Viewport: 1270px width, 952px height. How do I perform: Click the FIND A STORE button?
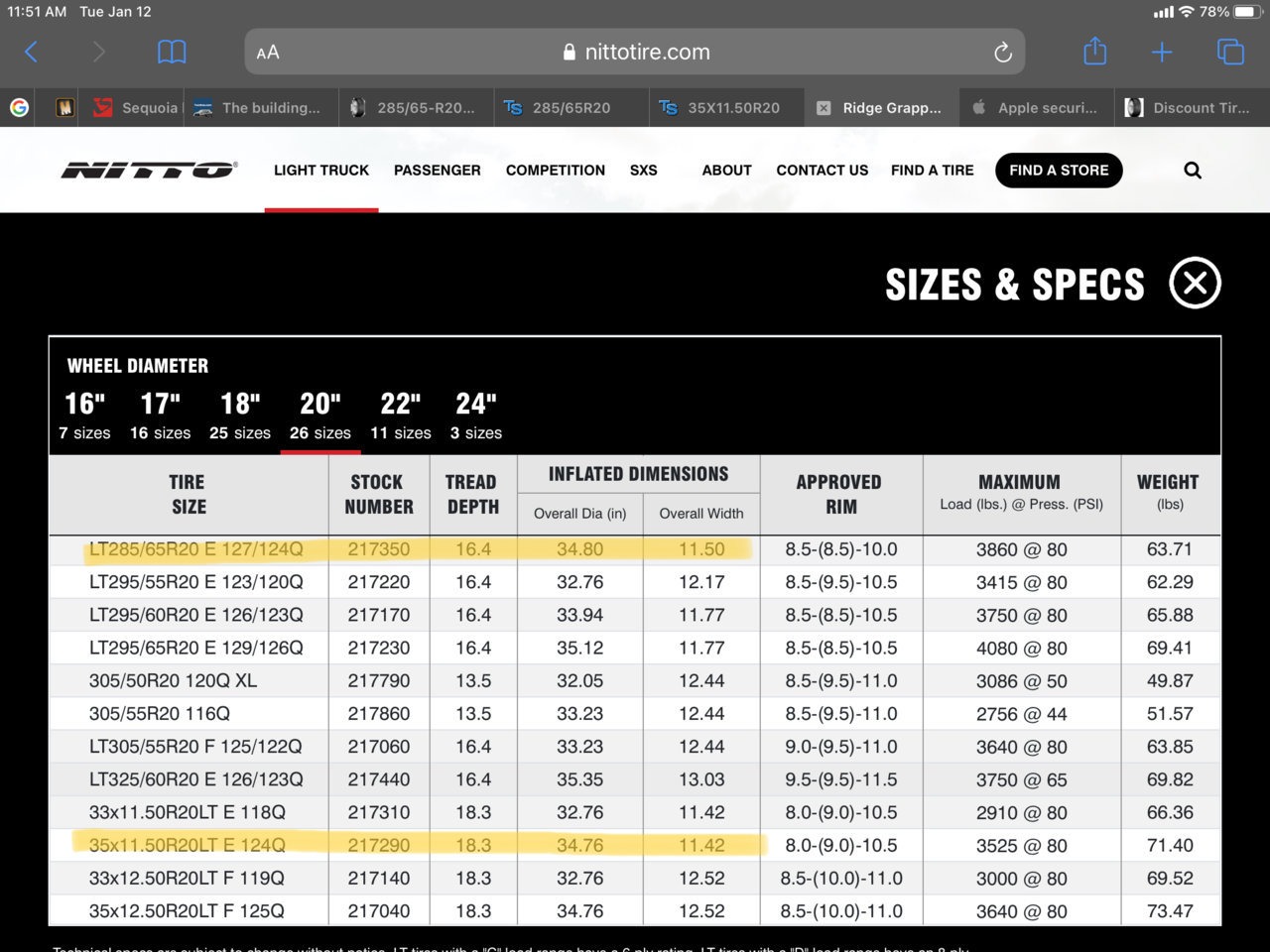click(x=1059, y=171)
